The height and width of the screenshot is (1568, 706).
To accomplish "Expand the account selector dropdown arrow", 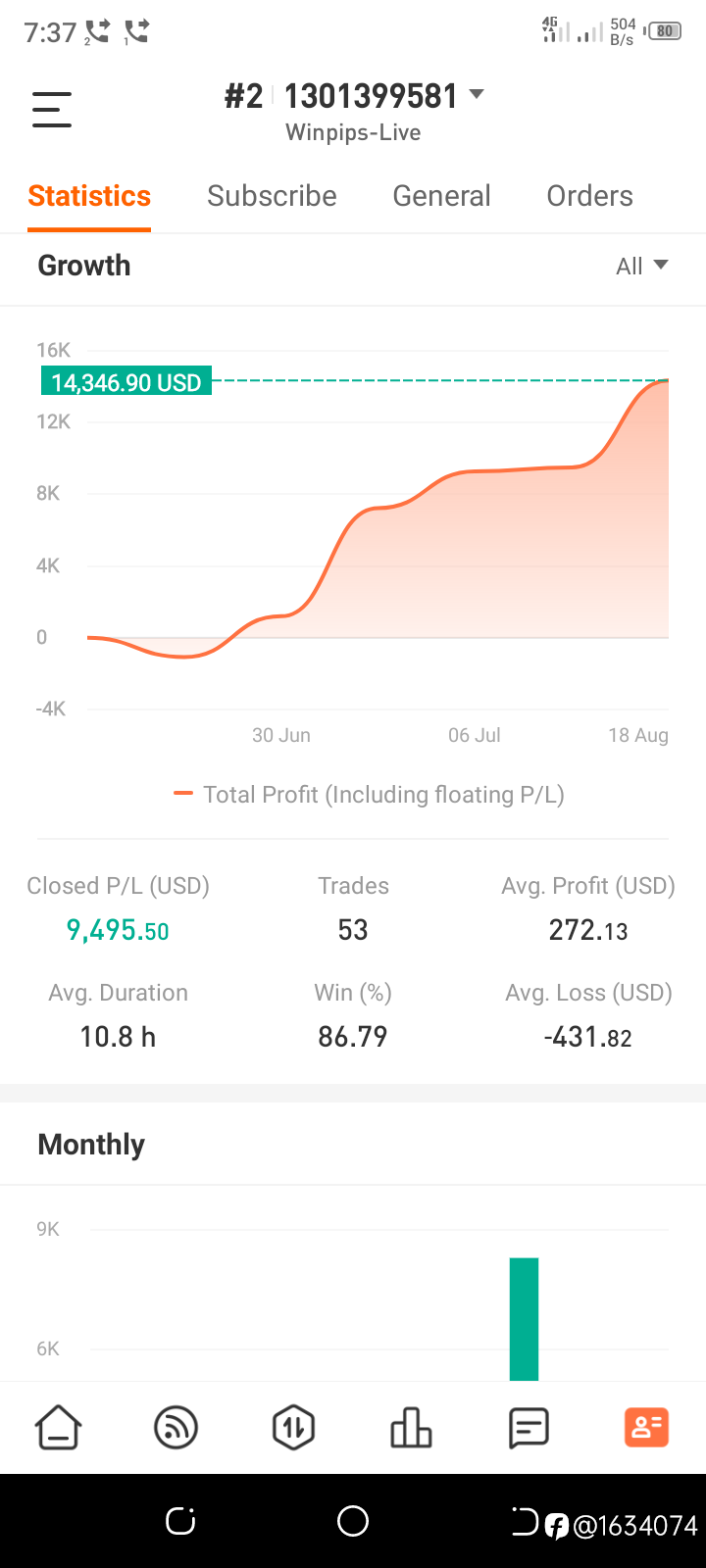I will click(477, 94).
